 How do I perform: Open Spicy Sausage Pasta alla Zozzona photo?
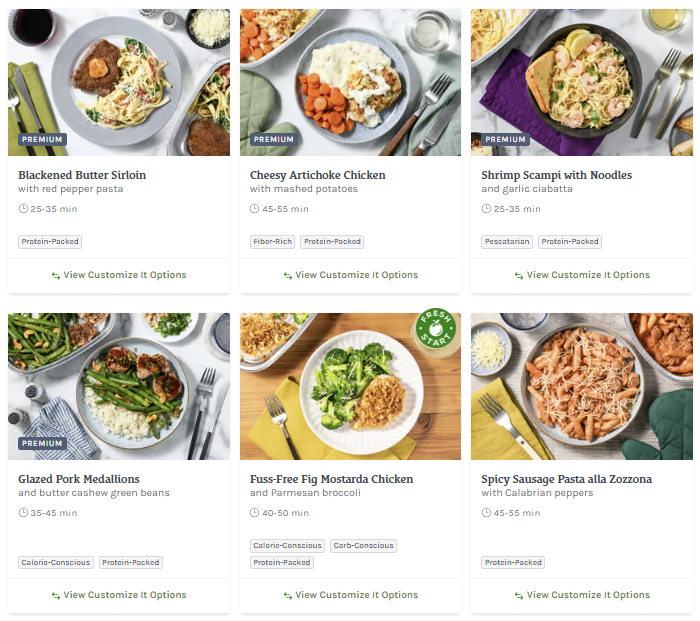point(582,386)
